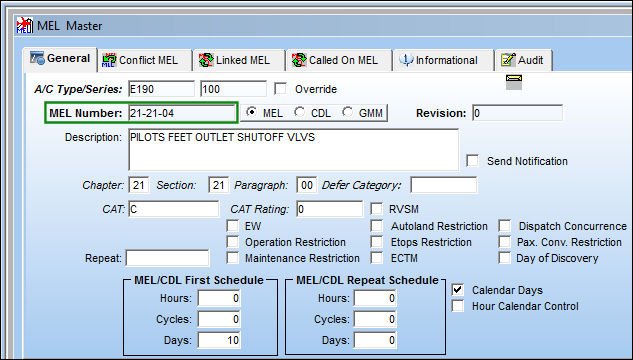Click Repeat Schedule Days field
This screenshot has height=360, width=633.
pyautogui.click(x=375, y=340)
